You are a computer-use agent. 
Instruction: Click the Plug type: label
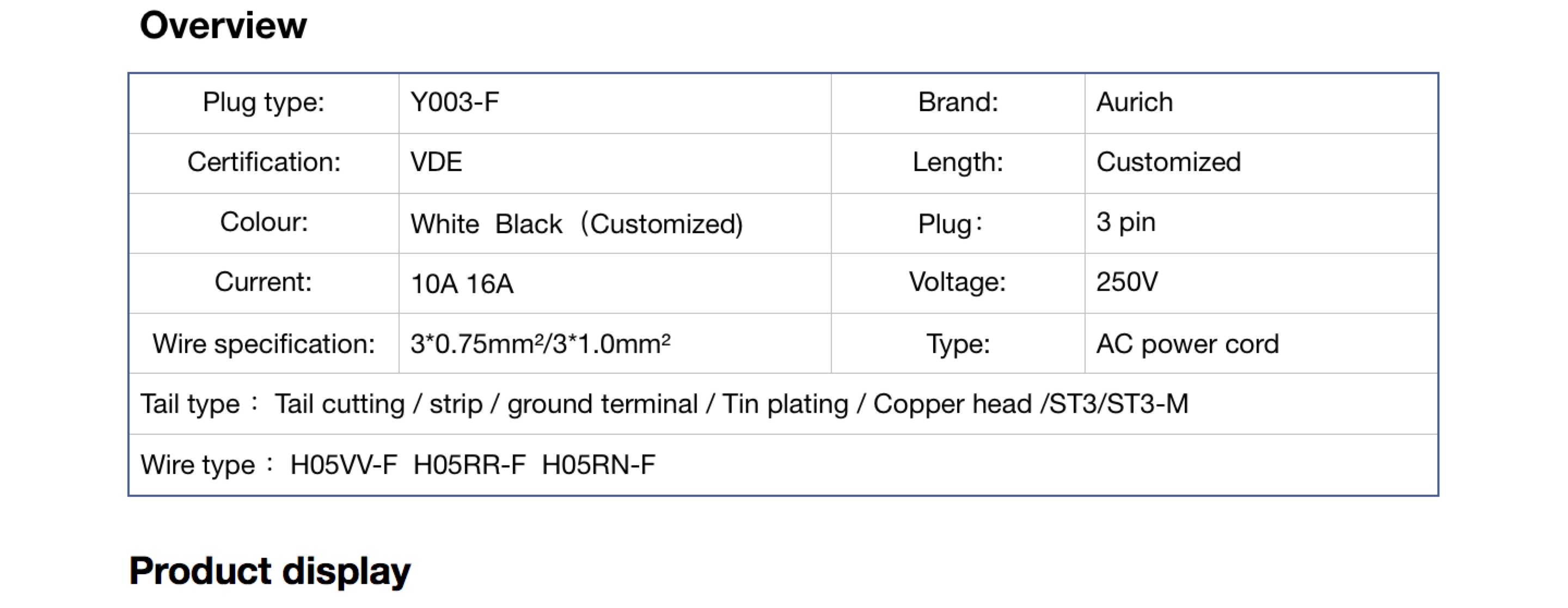click(x=264, y=102)
